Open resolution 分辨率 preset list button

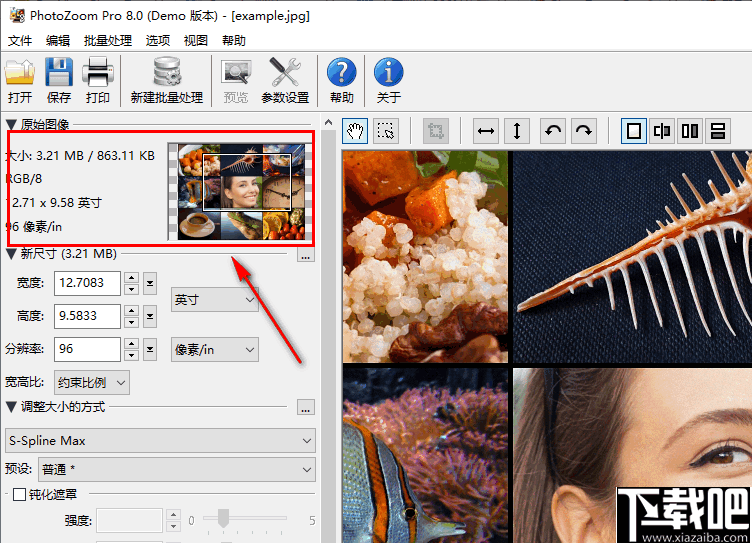point(150,349)
